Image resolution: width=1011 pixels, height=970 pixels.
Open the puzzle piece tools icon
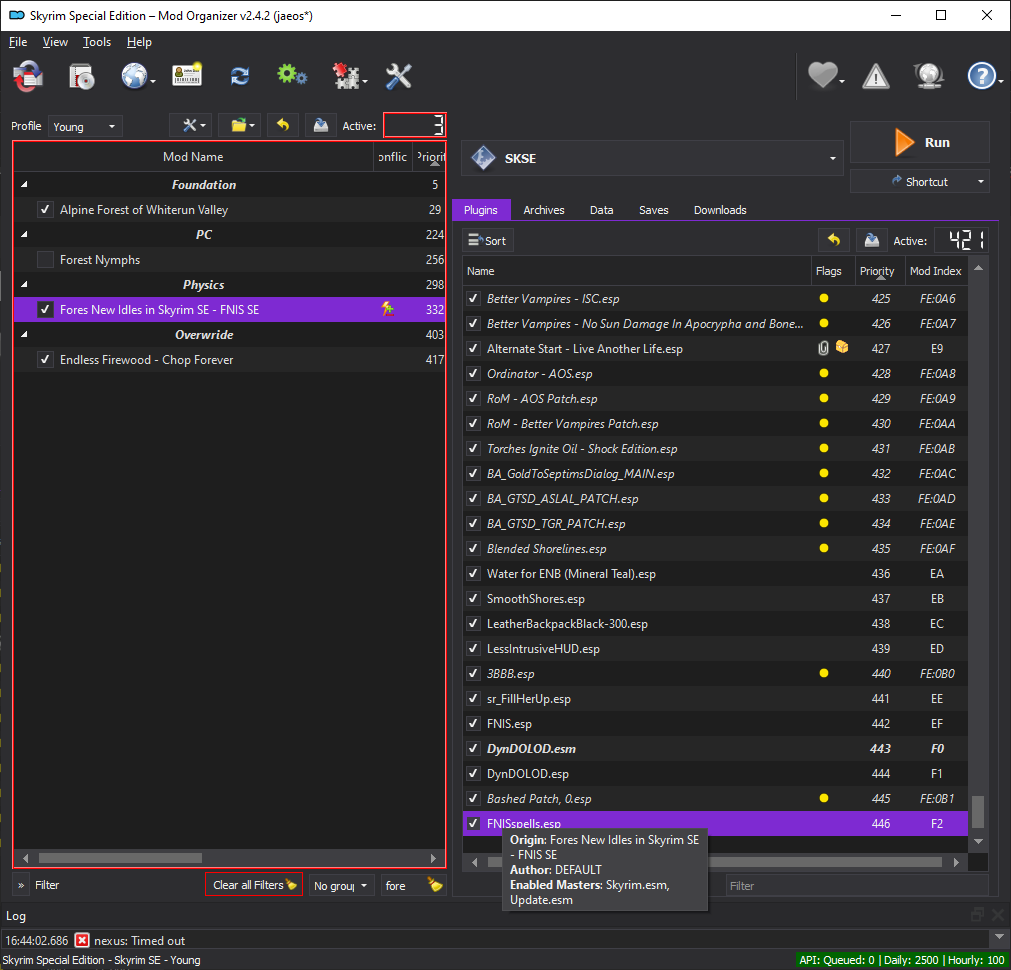346,76
